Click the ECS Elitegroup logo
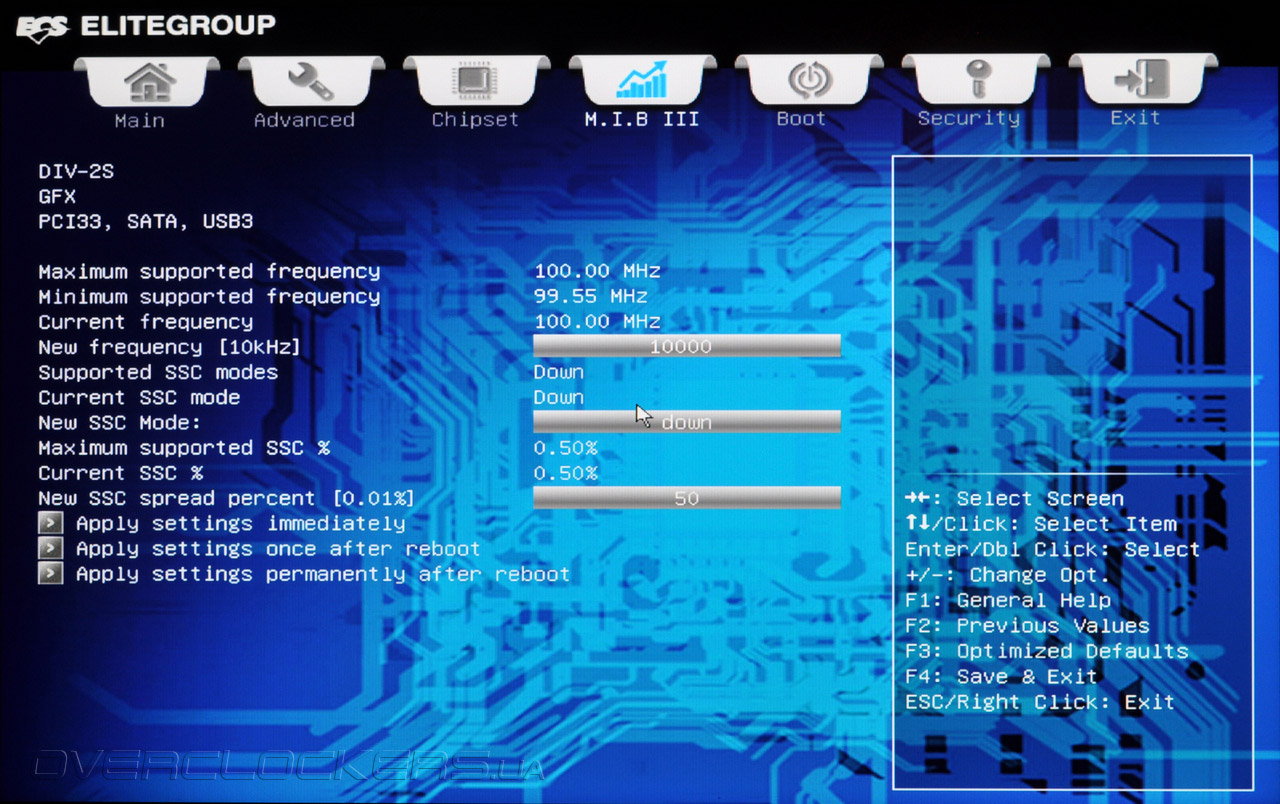This screenshot has height=804, width=1280. tap(146, 26)
